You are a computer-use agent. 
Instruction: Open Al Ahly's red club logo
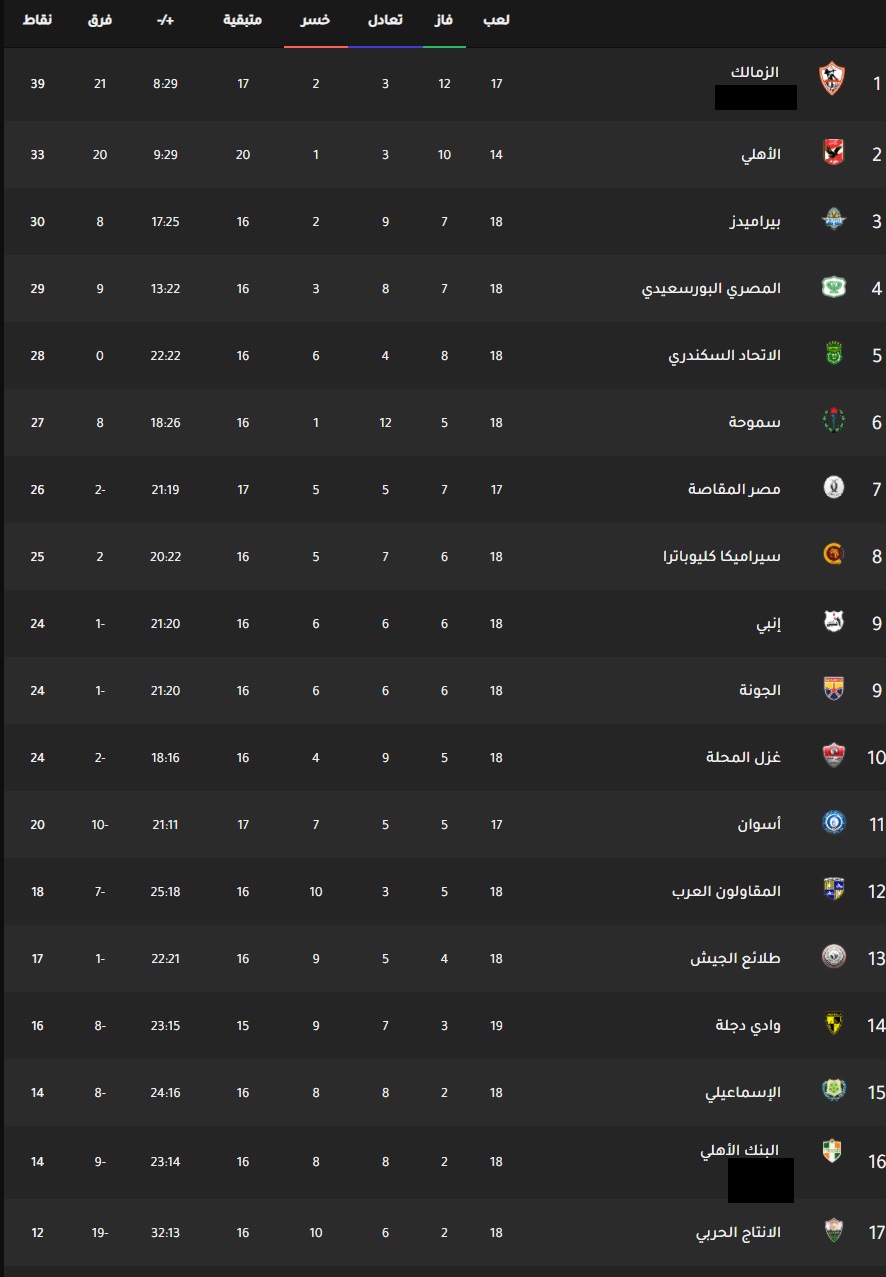(x=832, y=153)
